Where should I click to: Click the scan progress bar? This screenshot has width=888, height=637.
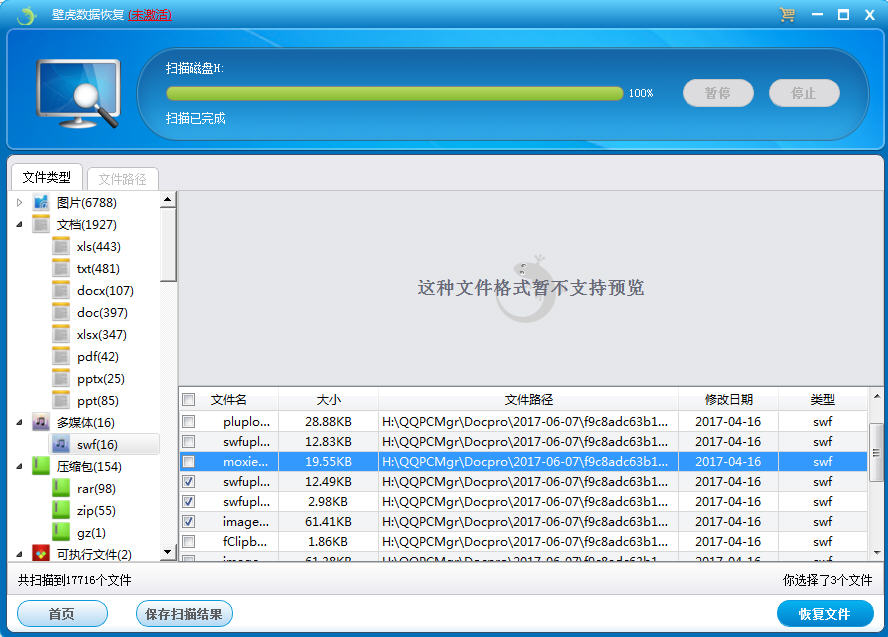point(395,93)
